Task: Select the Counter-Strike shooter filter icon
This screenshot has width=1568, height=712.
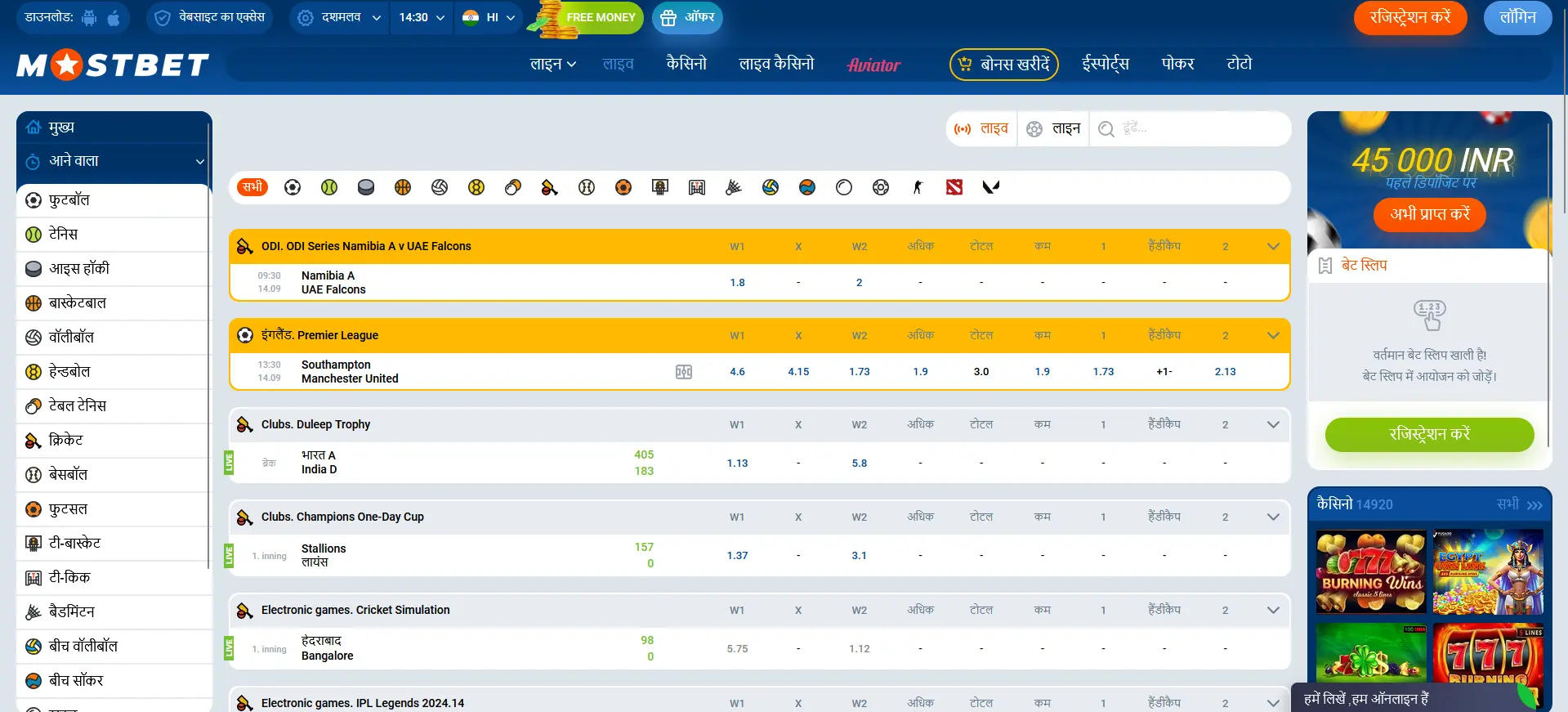Action: pos(918,187)
